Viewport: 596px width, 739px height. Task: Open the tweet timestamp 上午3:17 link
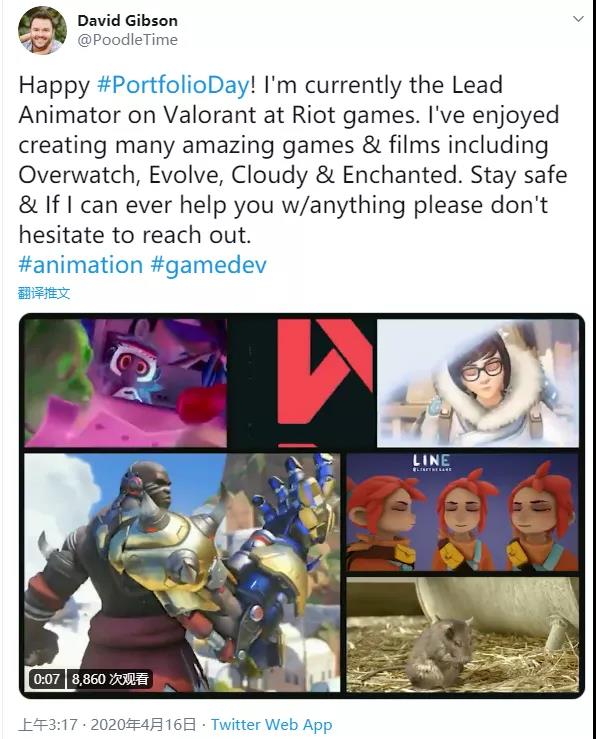point(48,724)
